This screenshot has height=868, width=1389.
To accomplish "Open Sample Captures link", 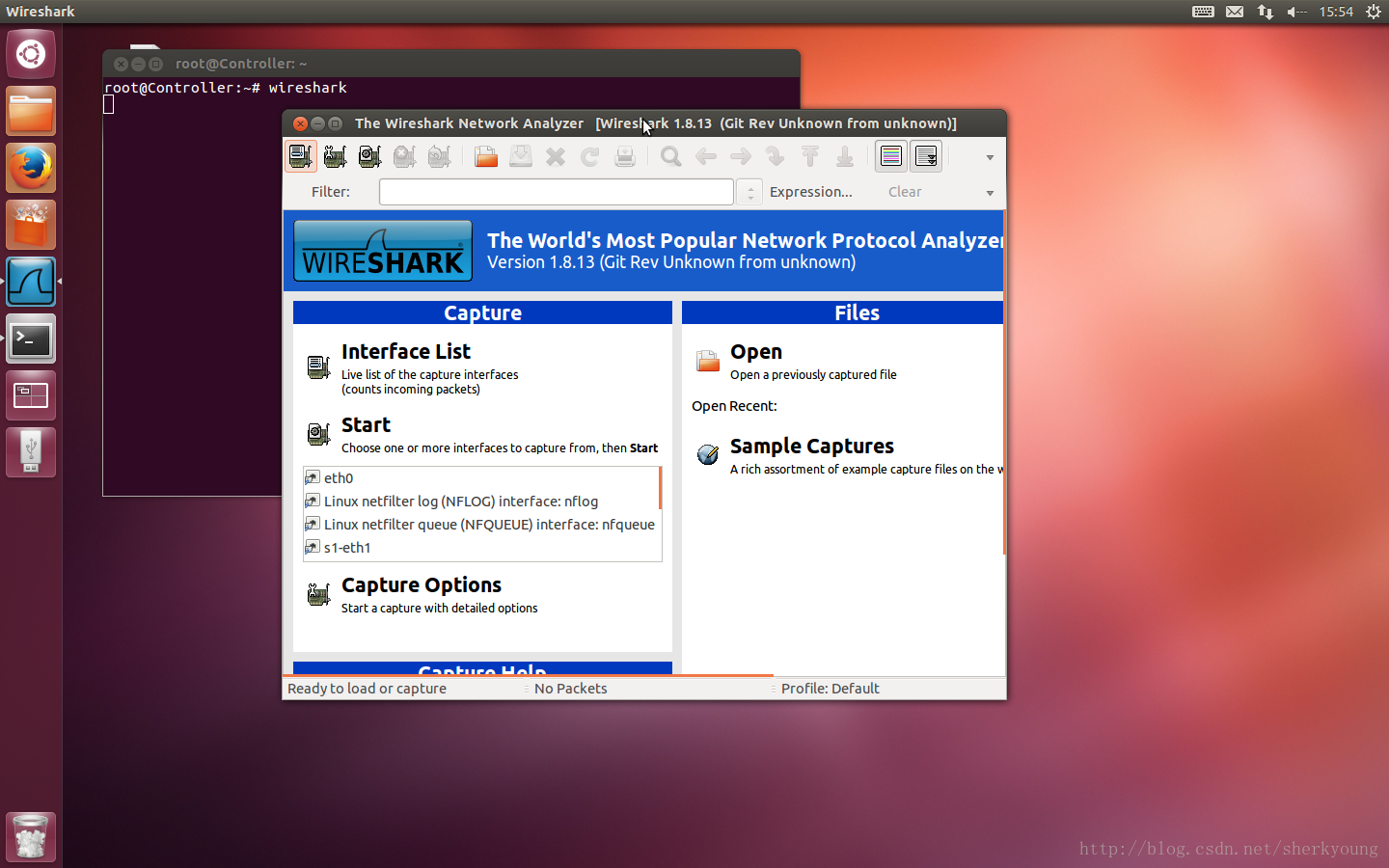I will point(812,447).
